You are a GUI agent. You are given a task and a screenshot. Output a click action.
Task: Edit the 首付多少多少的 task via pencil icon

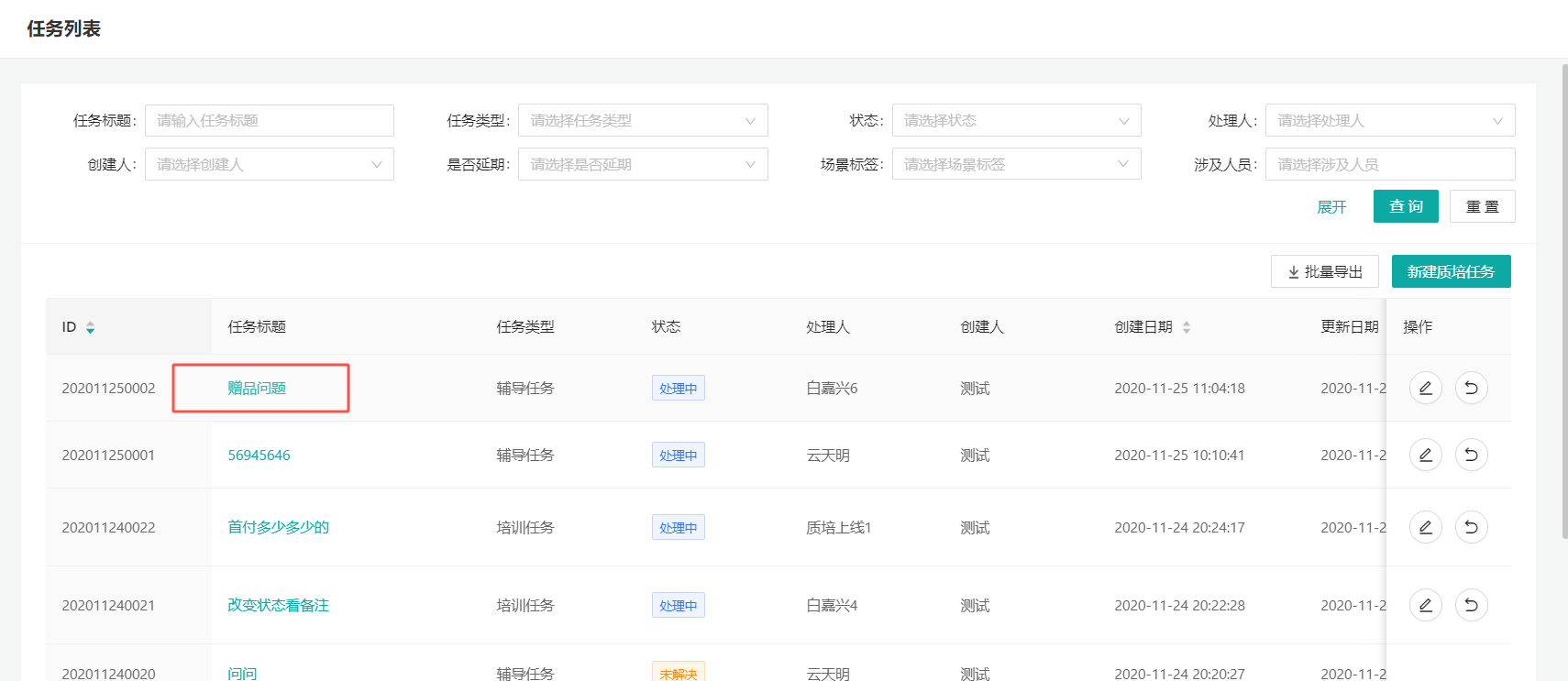[x=1426, y=527]
